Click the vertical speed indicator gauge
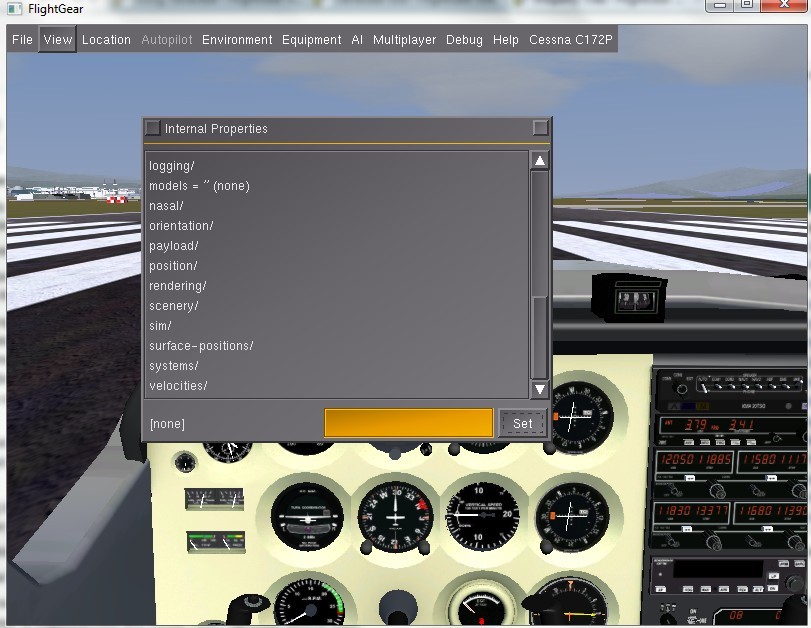The width and height of the screenshot is (811, 628). click(x=482, y=515)
